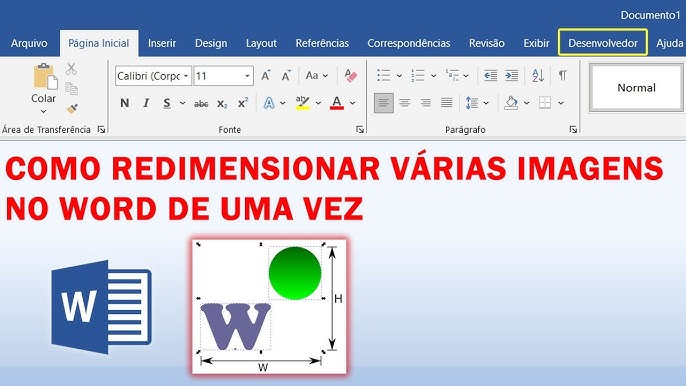Screen dimensions: 686x386
Task: Open the Fonte dialog launcher
Action: [360, 129]
